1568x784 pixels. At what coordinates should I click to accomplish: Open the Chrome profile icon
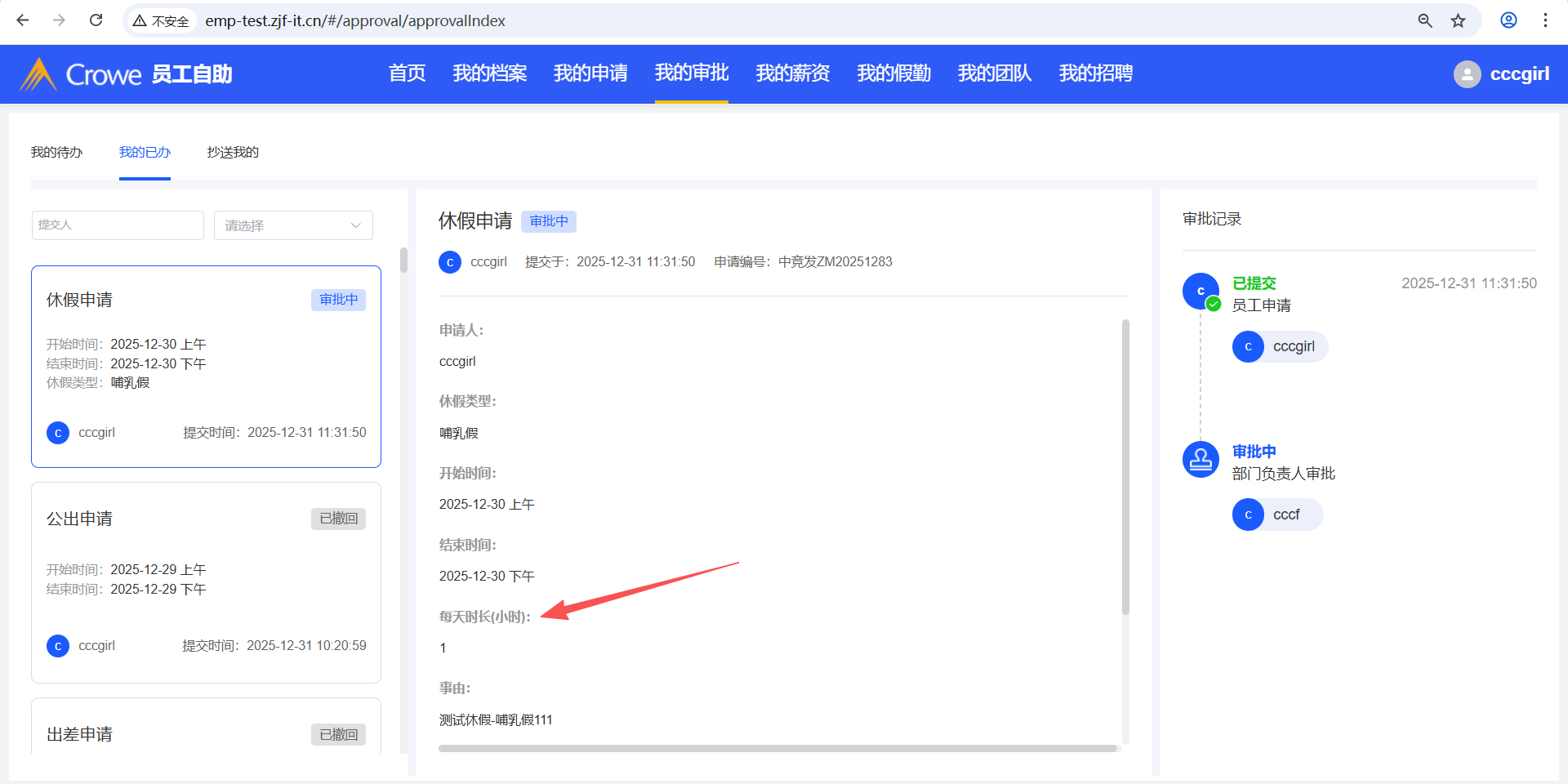click(1508, 20)
